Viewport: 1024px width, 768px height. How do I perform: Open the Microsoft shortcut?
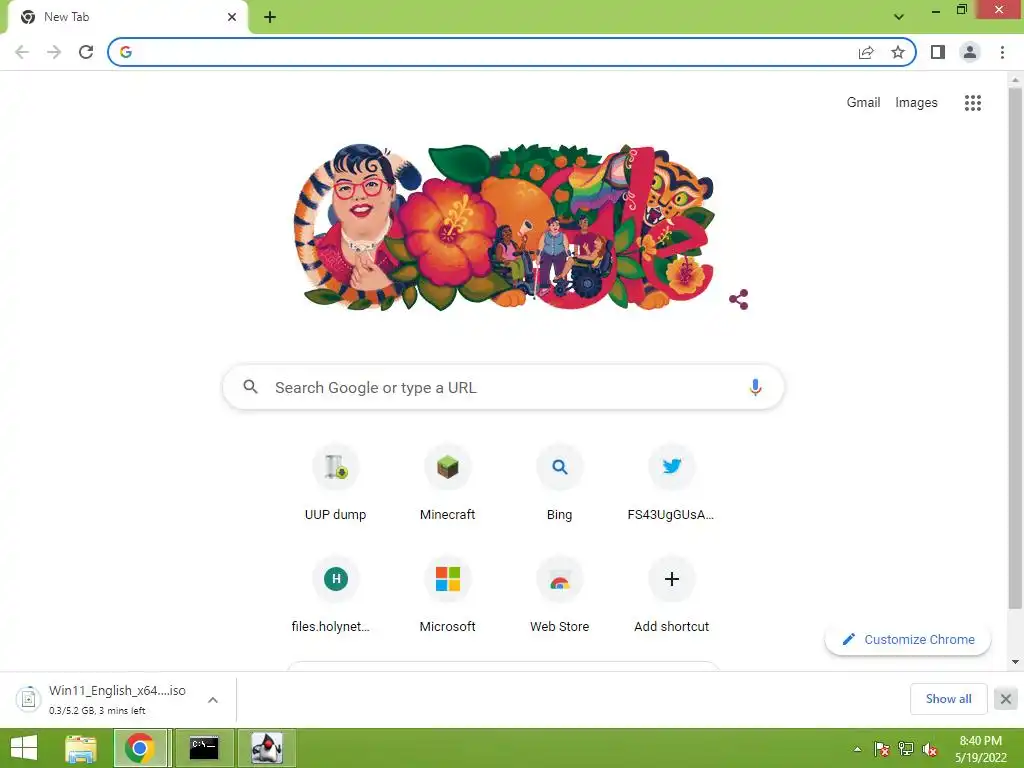447,594
